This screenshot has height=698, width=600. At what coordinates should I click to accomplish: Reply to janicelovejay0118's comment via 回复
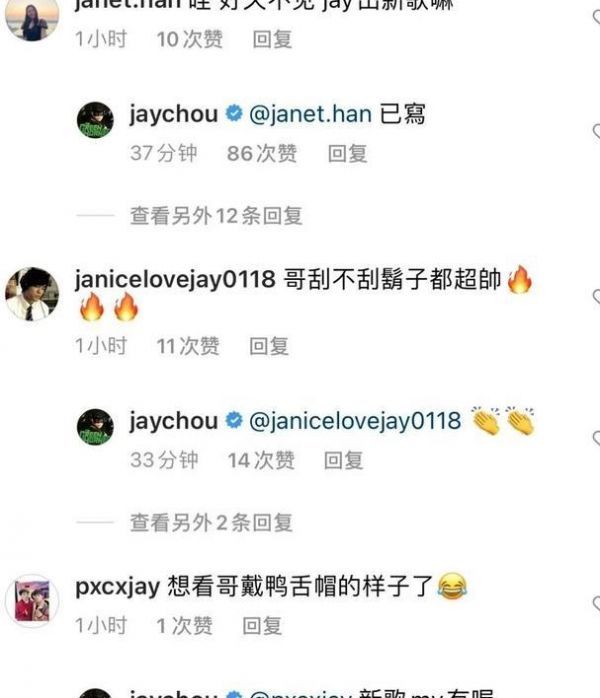click(x=269, y=347)
